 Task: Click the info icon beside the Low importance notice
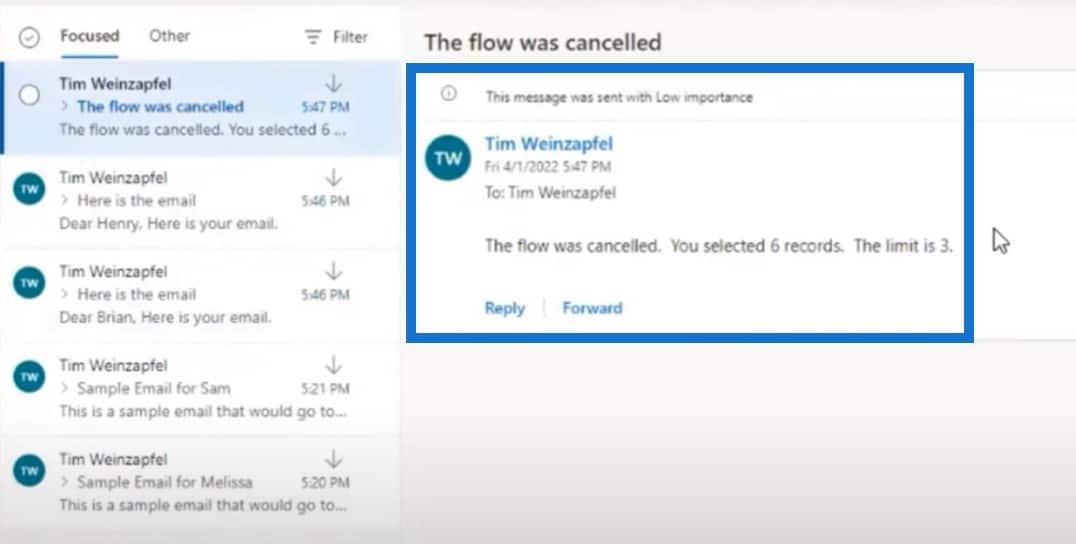[449, 94]
